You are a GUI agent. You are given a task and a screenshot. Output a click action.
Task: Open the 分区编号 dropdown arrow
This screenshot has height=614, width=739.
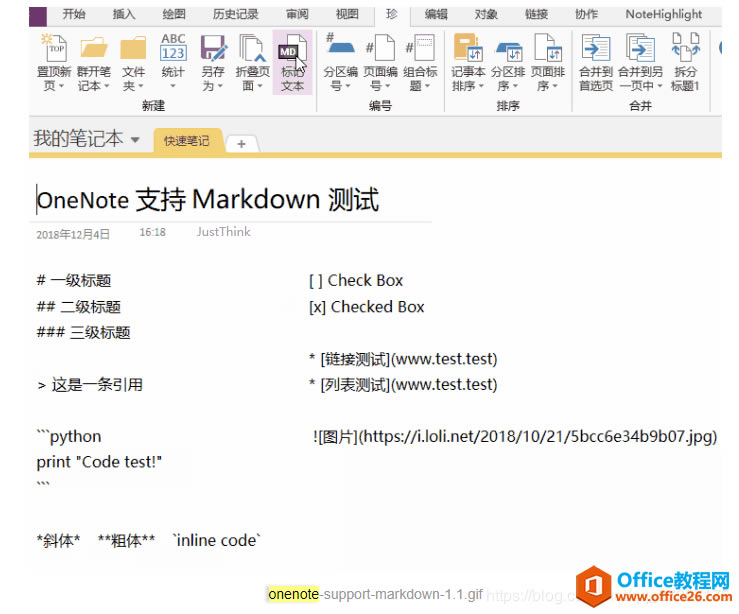348,86
